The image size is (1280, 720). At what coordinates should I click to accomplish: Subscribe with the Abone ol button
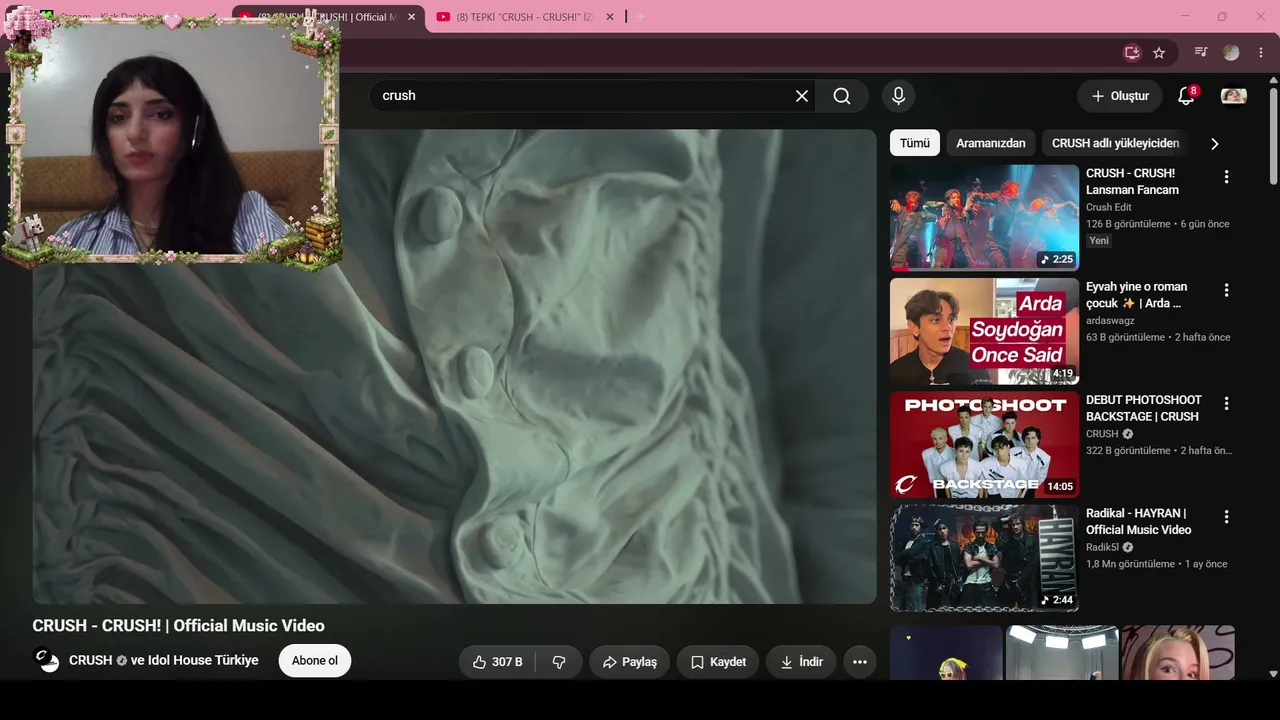[x=315, y=661]
